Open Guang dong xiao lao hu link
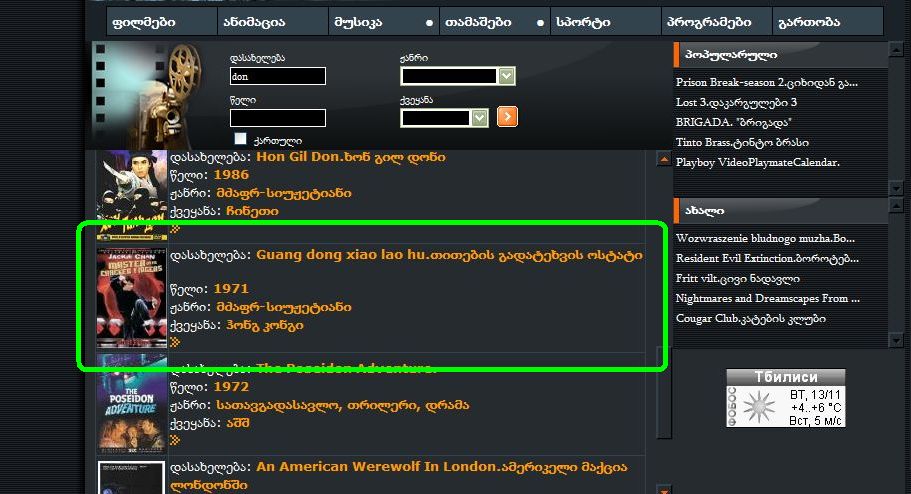 (449, 255)
